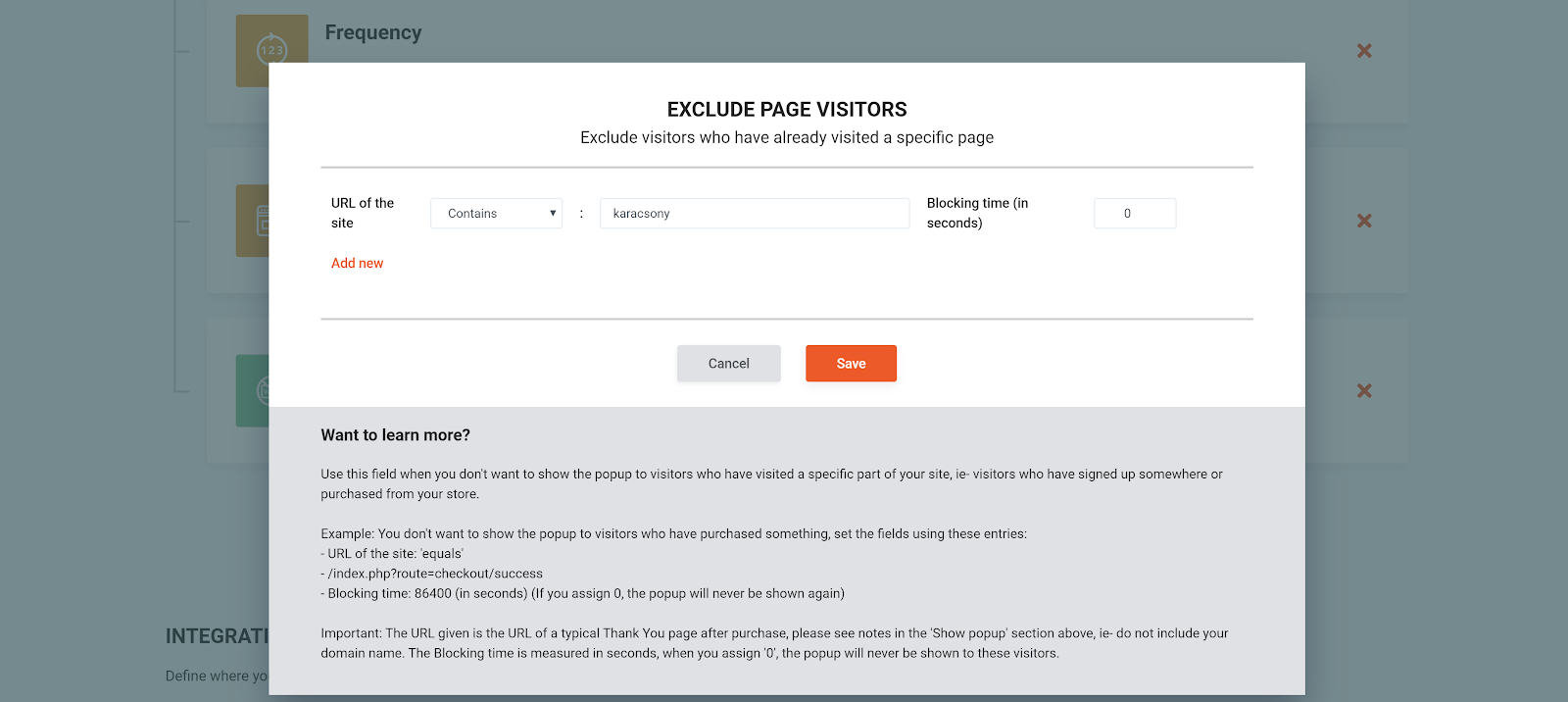Open the Contains match-type dropdown
1568x702 pixels.
[x=496, y=214]
